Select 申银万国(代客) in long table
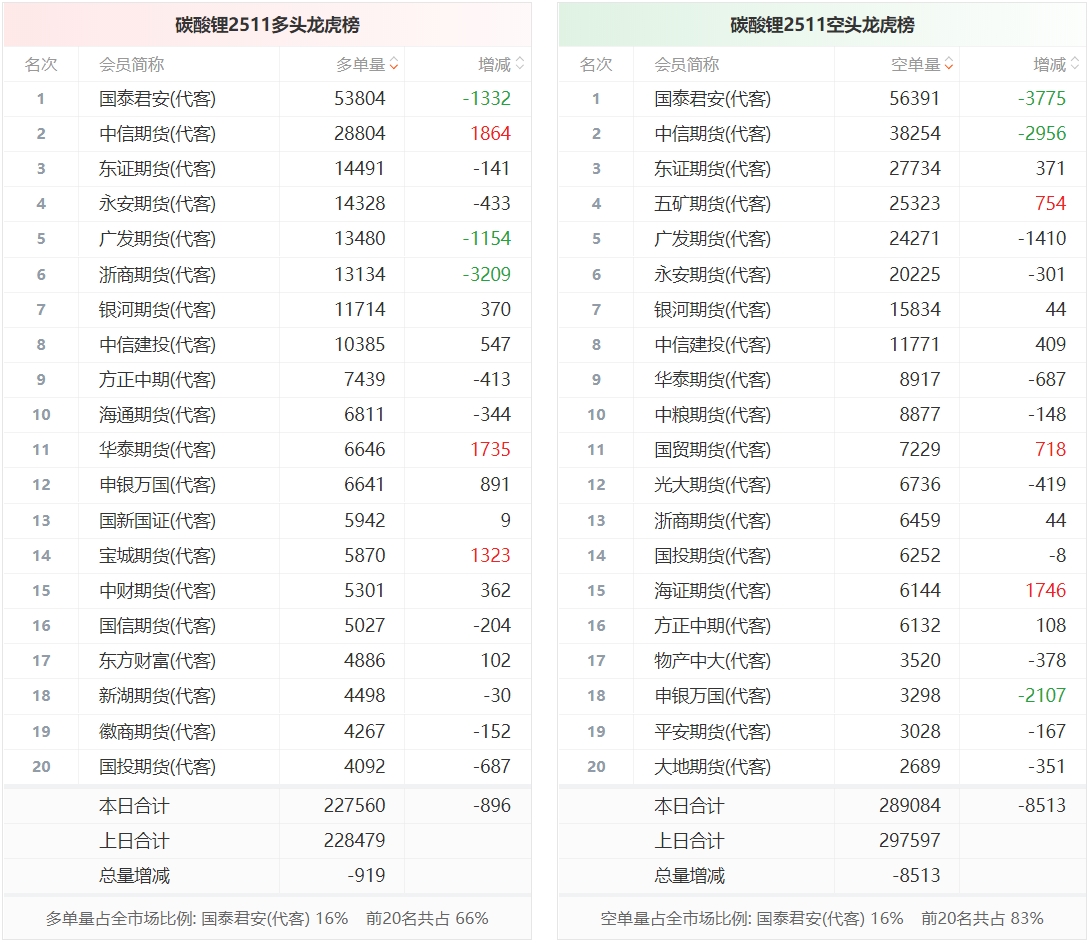The width and height of the screenshot is (1091, 943). click(157, 484)
